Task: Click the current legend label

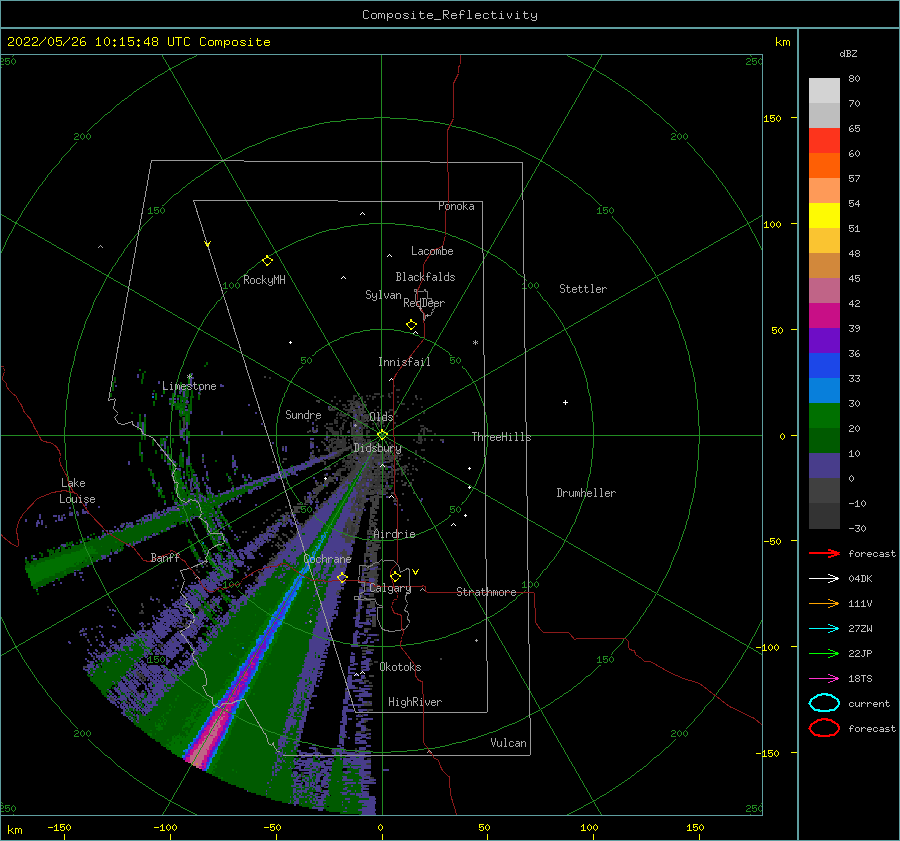Action: [869, 703]
